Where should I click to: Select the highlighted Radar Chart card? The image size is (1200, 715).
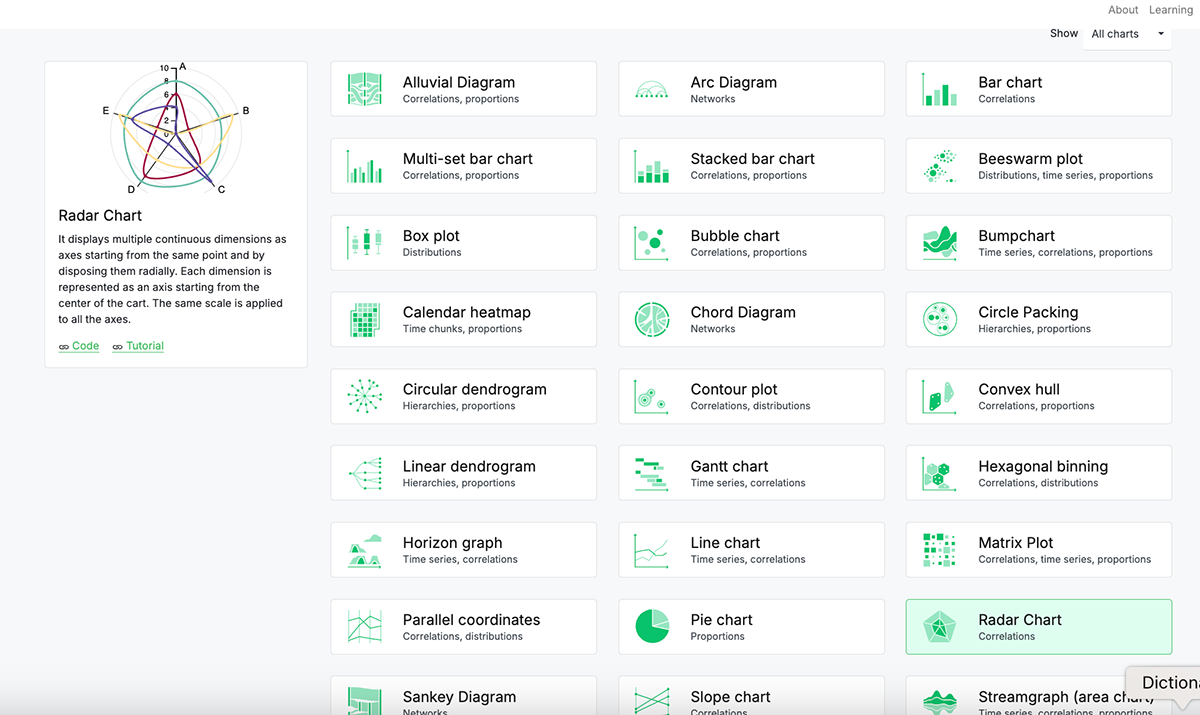coord(1038,626)
